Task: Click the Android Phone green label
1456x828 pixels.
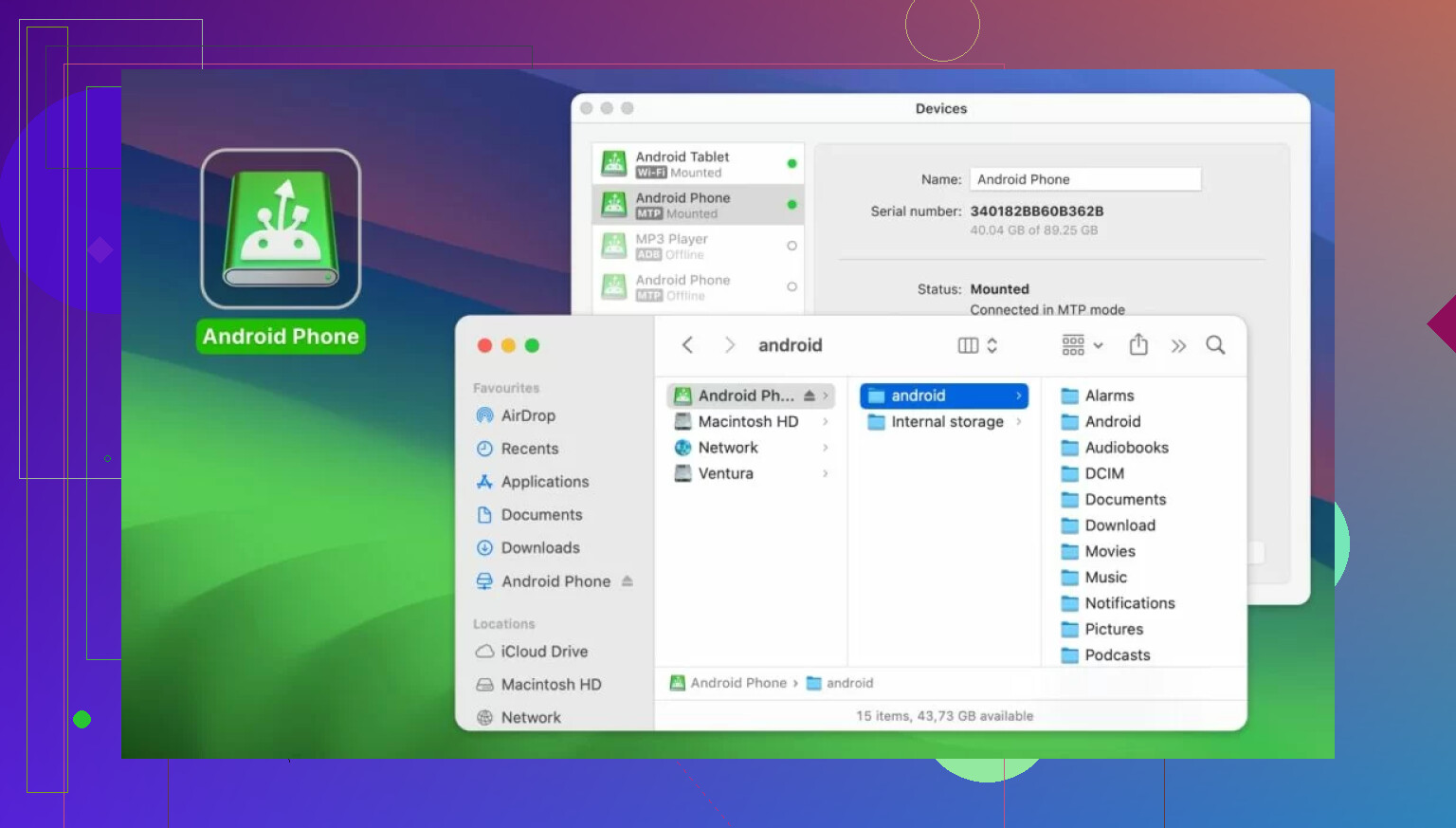Action: tap(281, 337)
